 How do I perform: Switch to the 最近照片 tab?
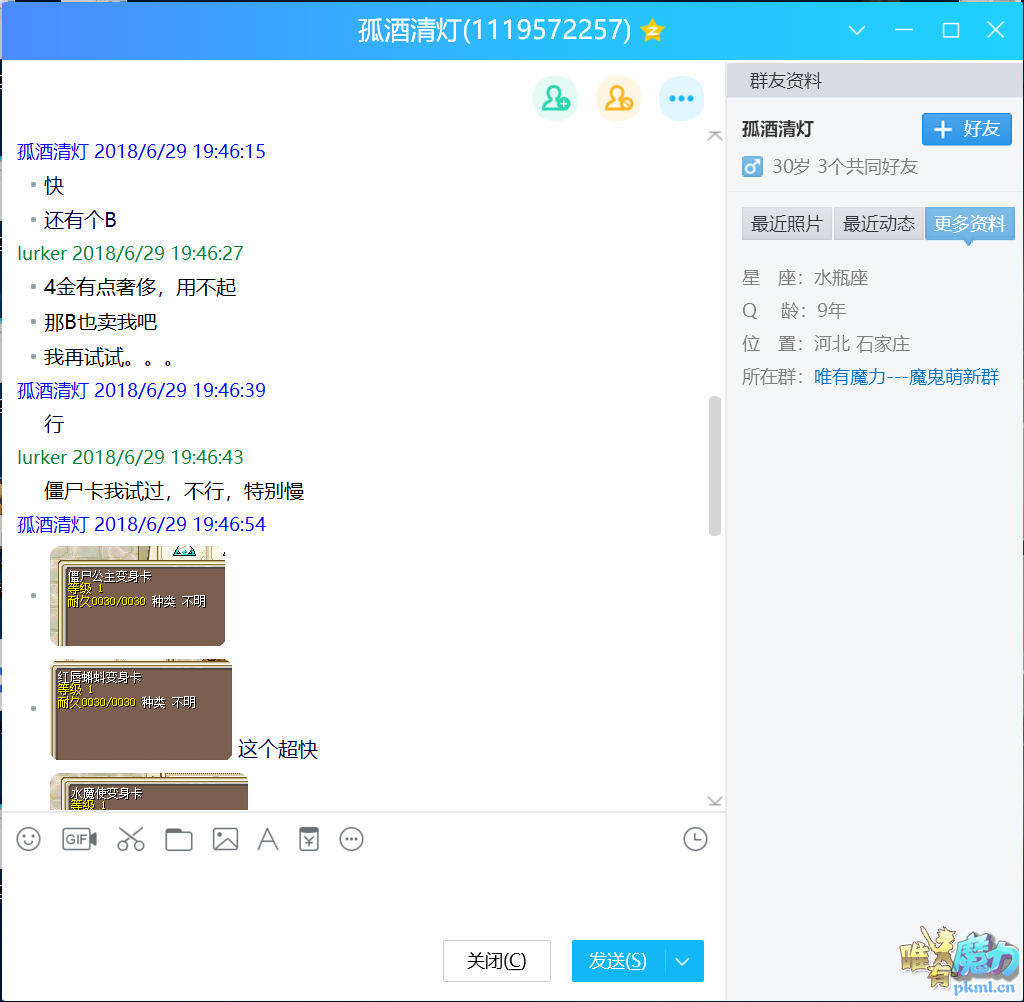pyautogui.click(x=786, y=224)
